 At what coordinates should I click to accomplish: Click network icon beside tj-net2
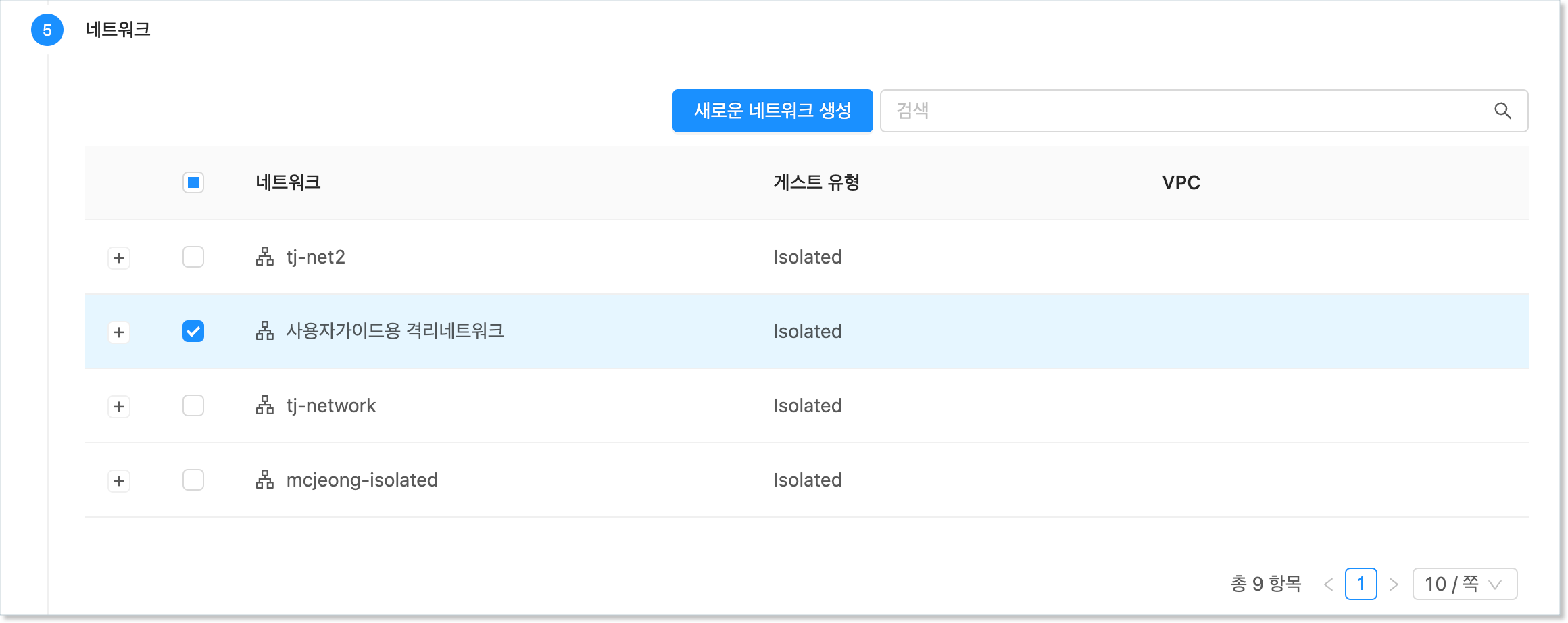[x=265, y=257]
